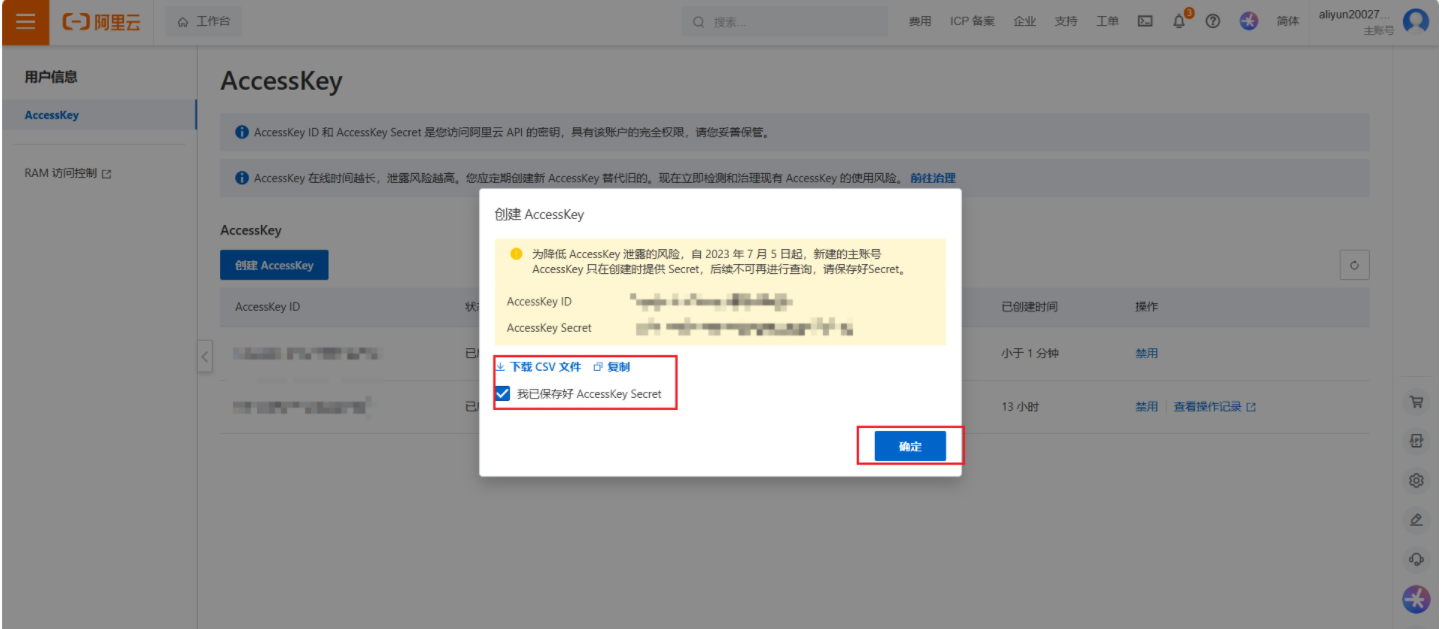
Task: Open the colorful AI assistant icon in header
Action: [x=1249, y=22]
